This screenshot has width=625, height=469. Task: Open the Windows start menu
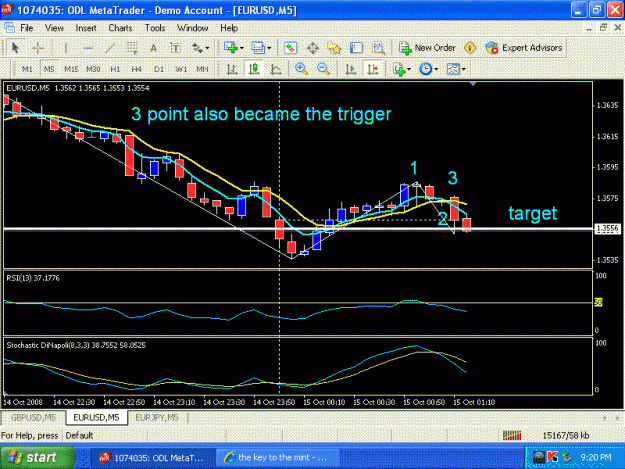pyautogui.click(x=37, y=457)
